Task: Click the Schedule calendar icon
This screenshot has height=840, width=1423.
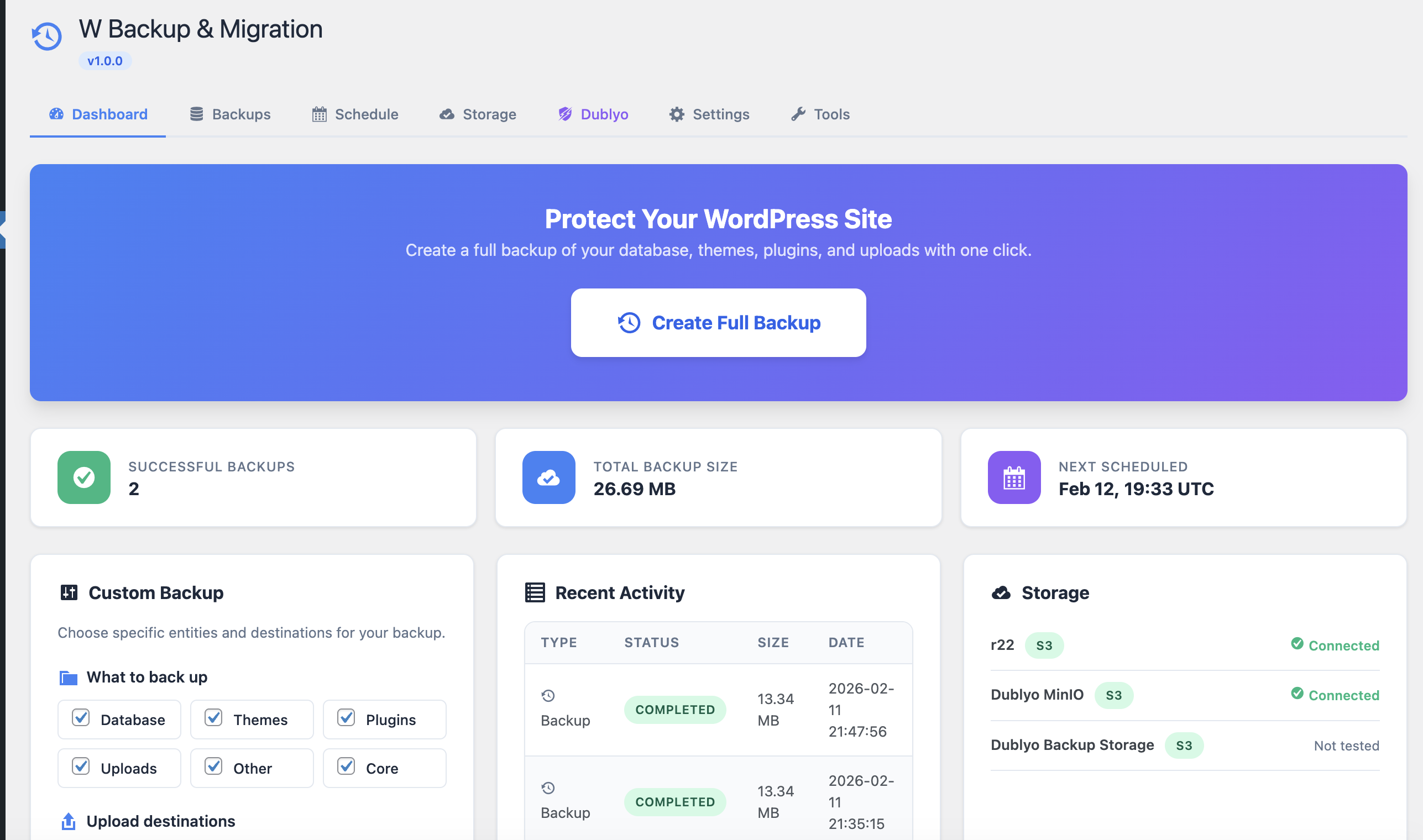Action: [320, 114]
